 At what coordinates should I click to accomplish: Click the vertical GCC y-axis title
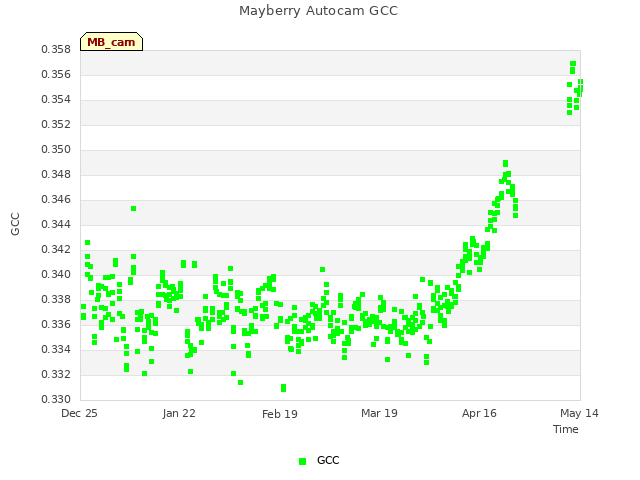click(15, 224)
